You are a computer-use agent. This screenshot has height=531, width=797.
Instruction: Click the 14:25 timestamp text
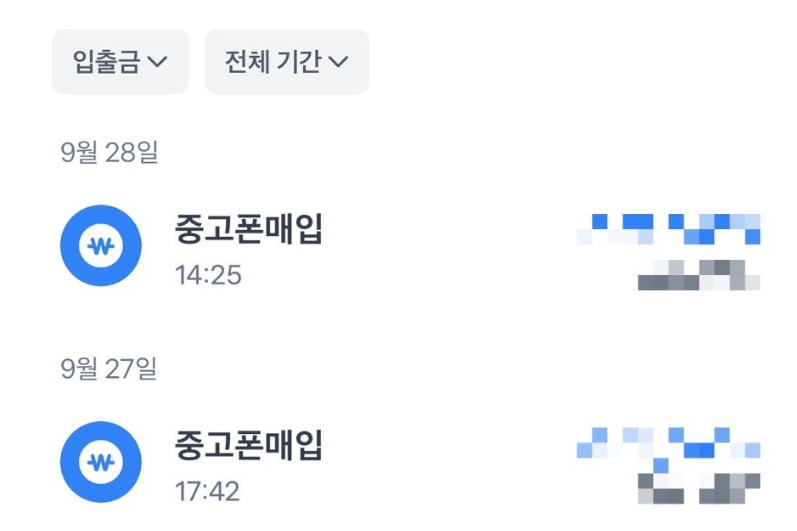[x=208, y=275]
